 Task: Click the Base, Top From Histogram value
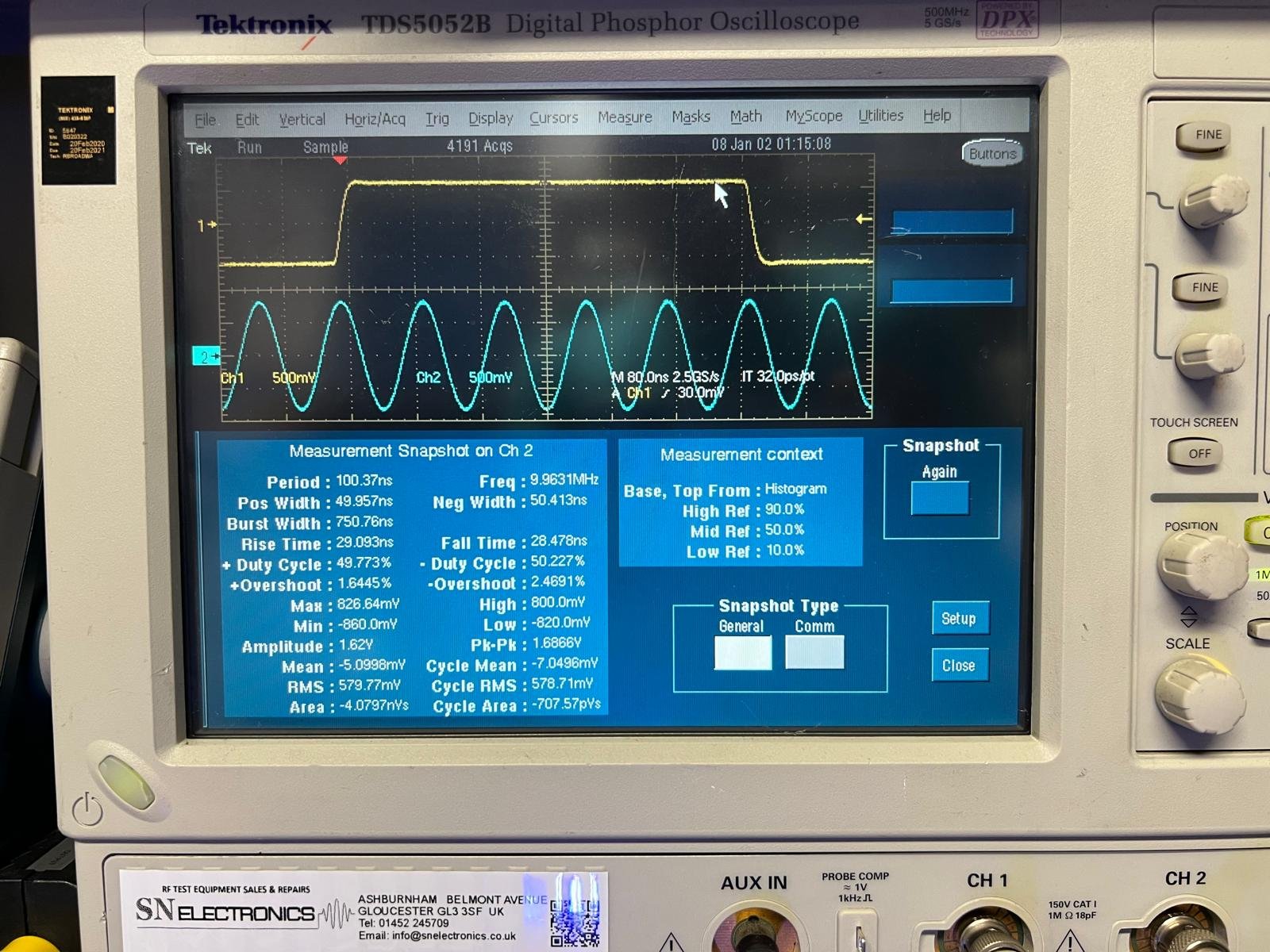click(x=795, y=489)
